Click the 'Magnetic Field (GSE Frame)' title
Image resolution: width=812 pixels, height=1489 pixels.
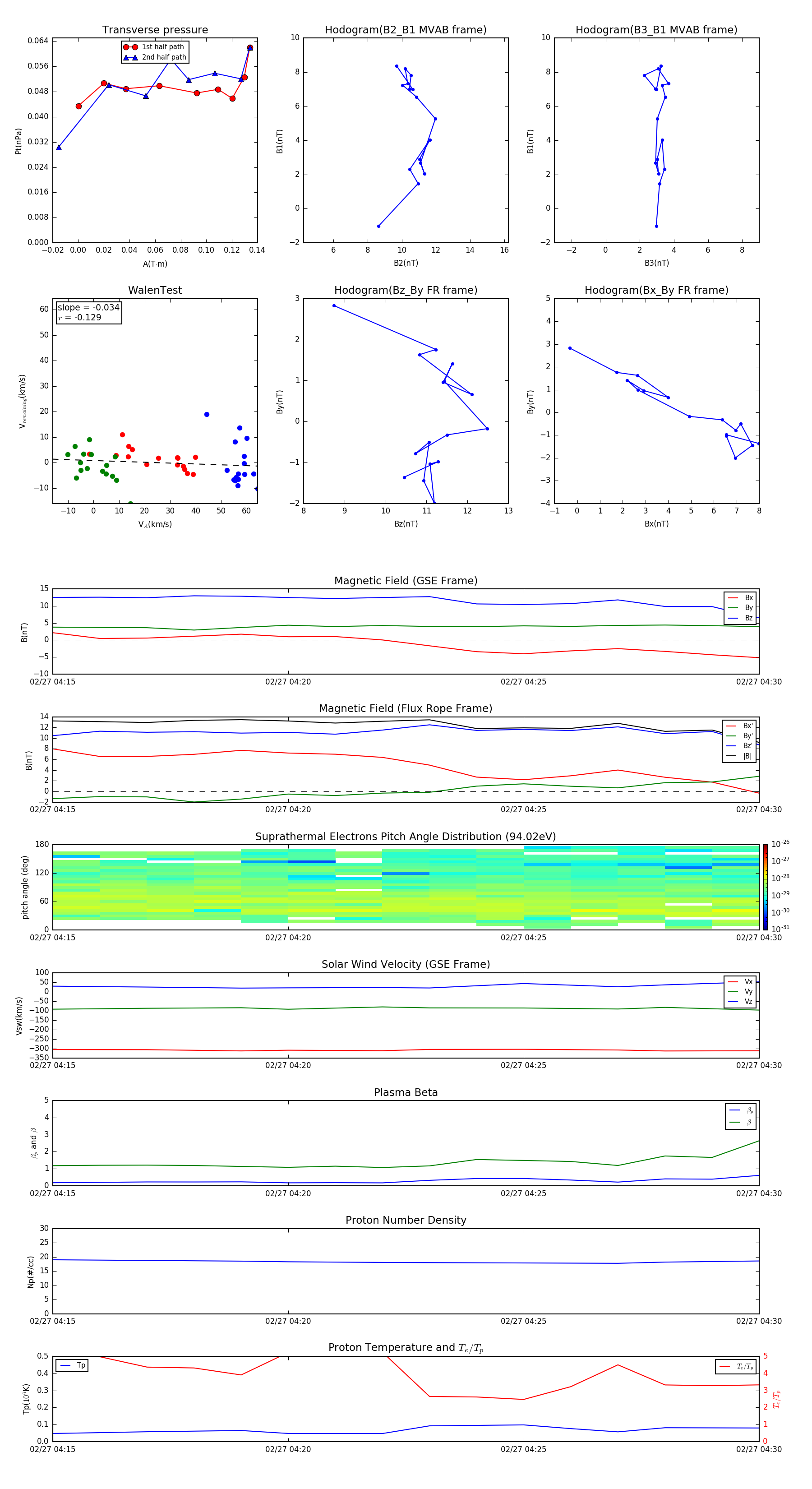[x=406, y=581]
